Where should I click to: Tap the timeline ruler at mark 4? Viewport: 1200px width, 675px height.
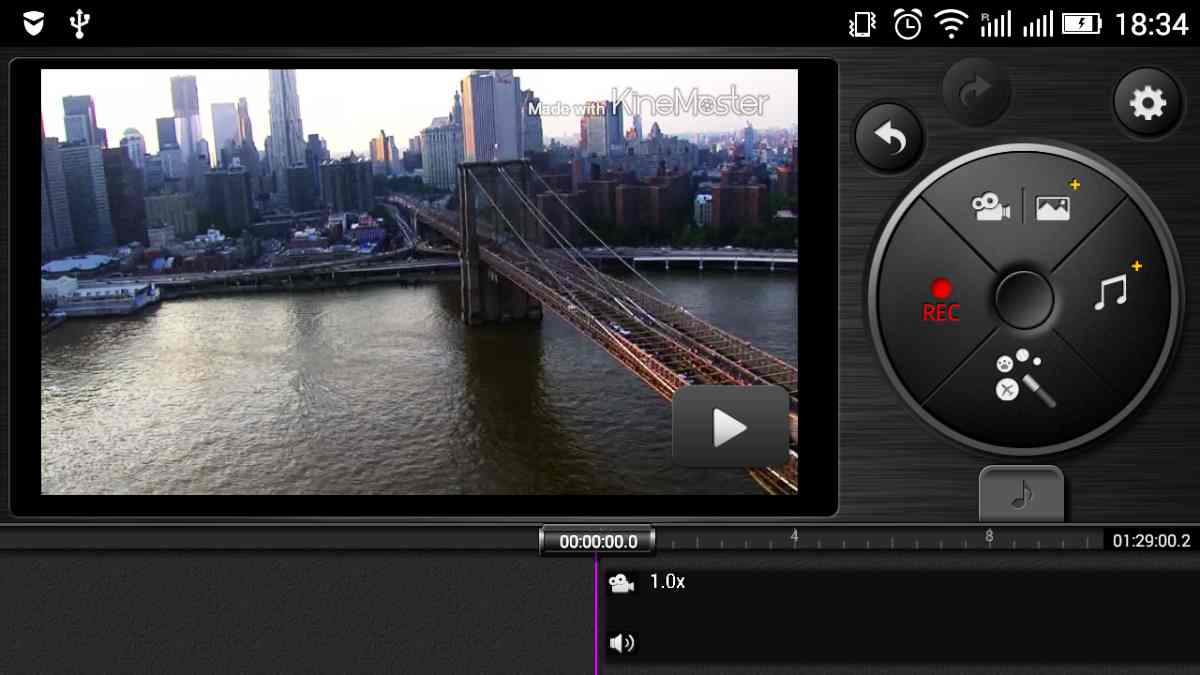pyautogui.click(x=794, y=538)
